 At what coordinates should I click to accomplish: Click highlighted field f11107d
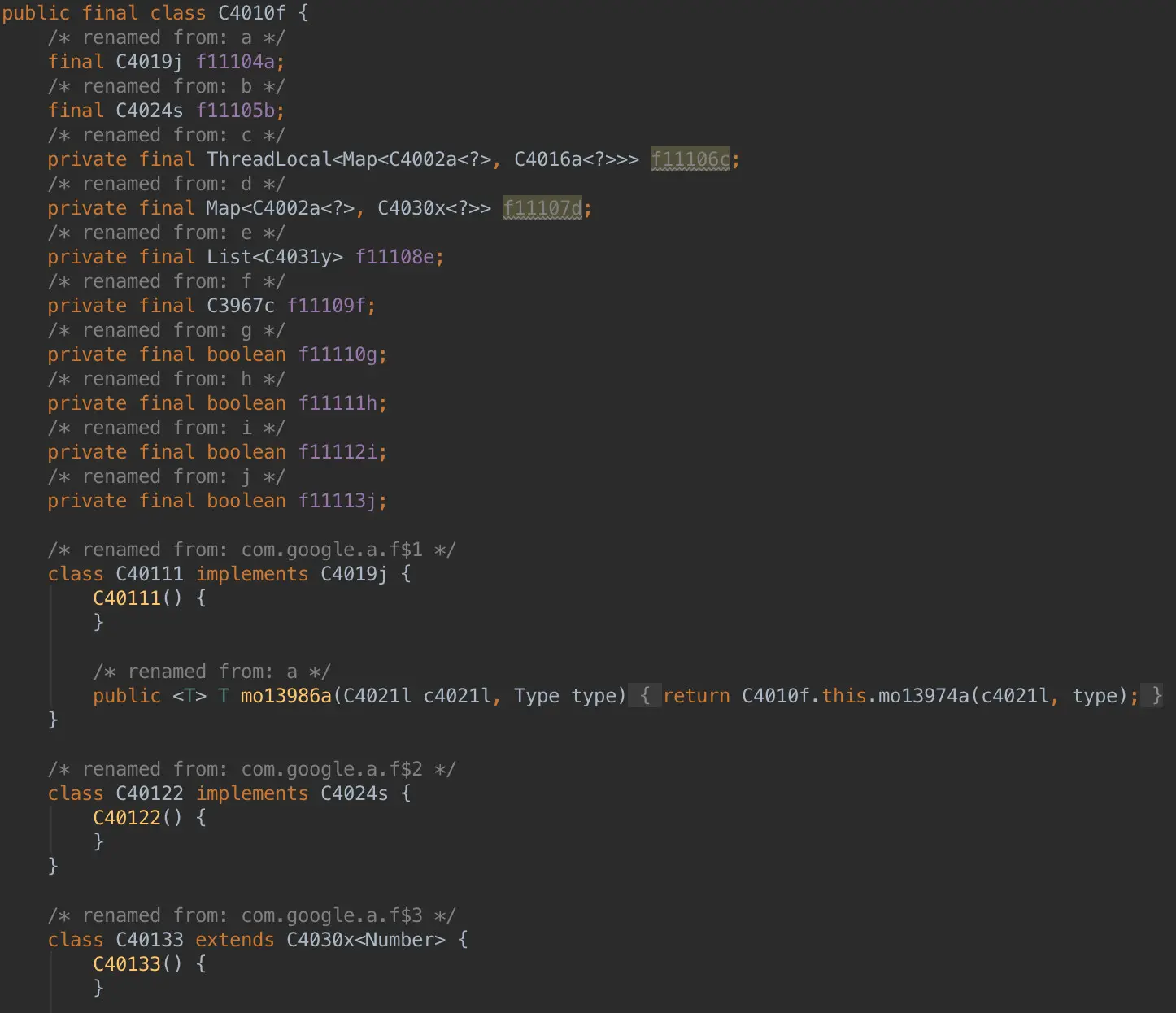[542, 208]
